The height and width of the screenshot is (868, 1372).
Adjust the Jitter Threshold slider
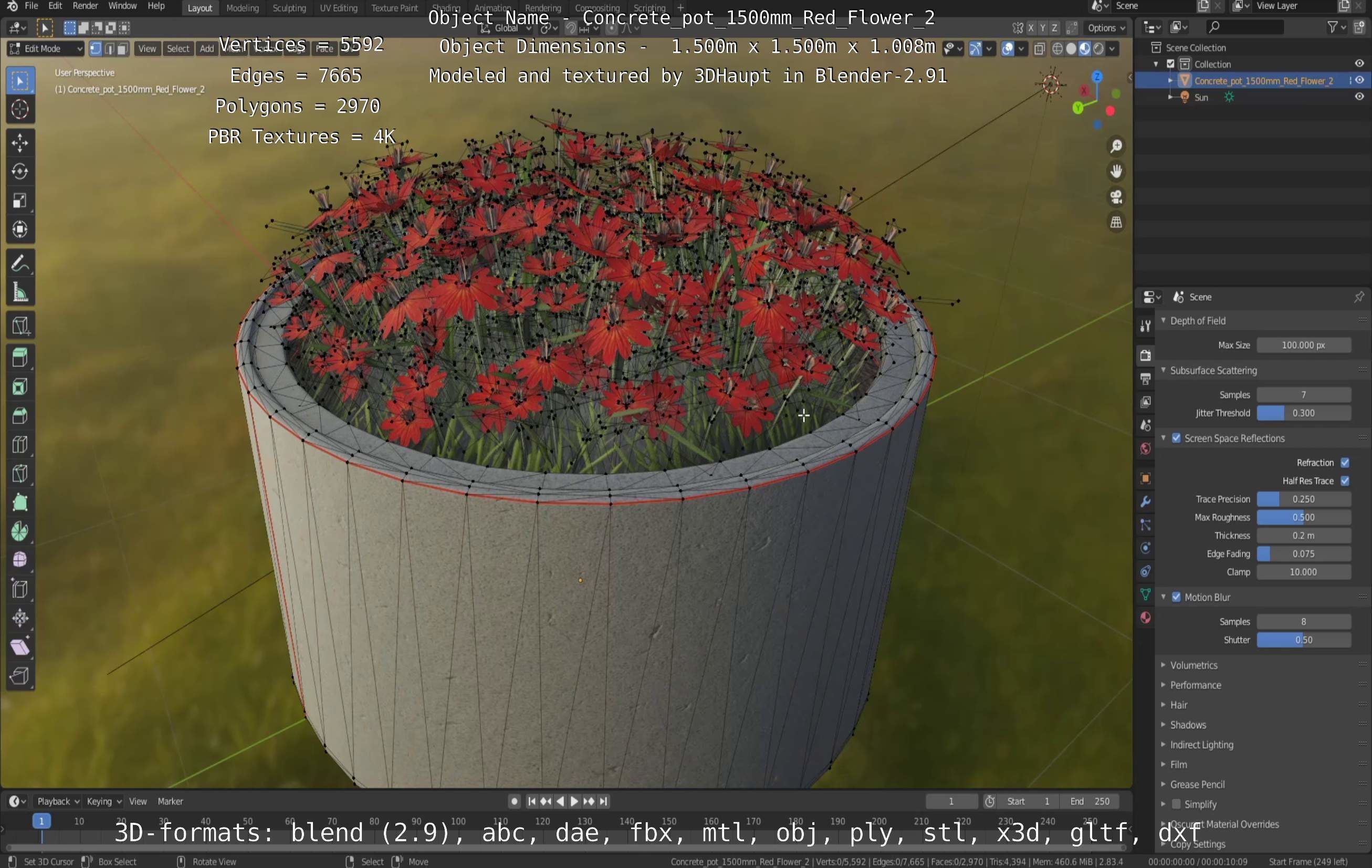point(1304,413)
